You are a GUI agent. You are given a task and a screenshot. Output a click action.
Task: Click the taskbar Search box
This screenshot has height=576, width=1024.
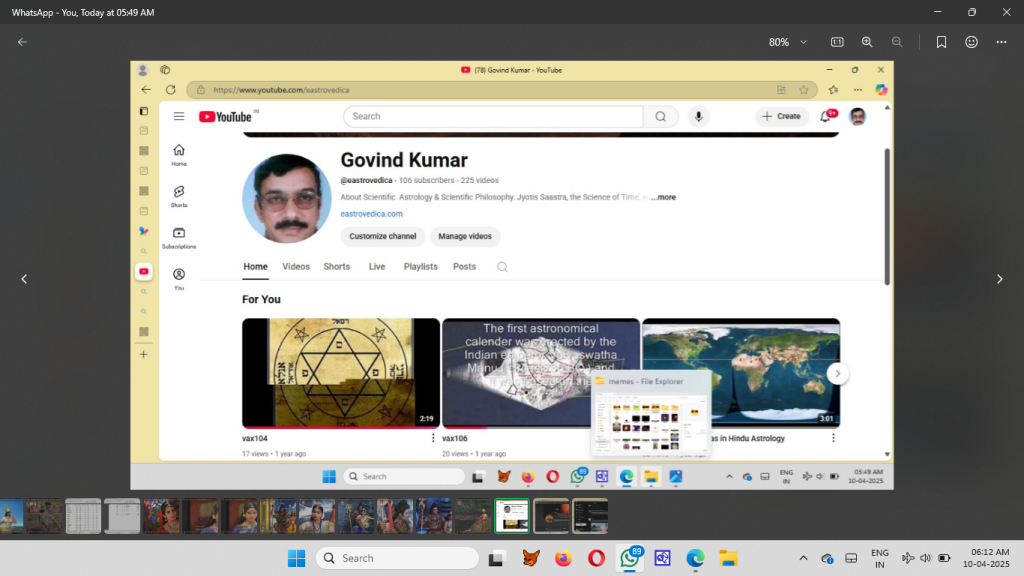[x=398, y=558]
